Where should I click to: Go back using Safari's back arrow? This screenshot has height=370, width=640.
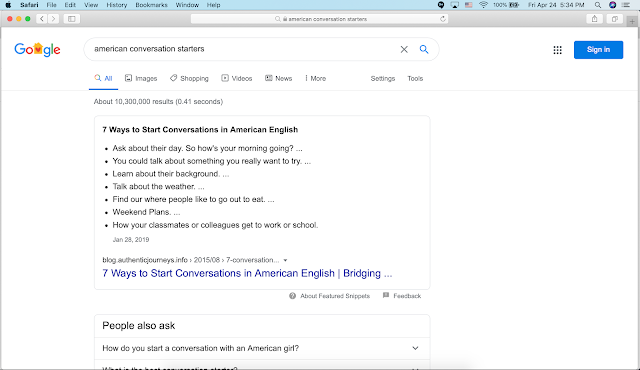(42, 19)
